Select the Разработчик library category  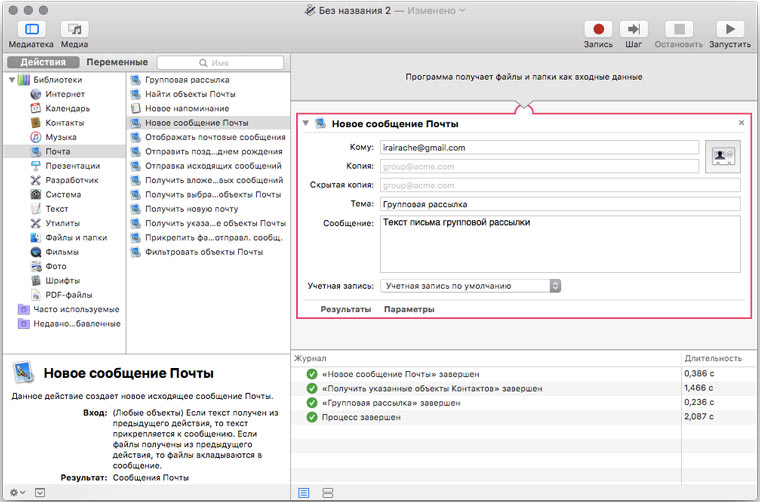pyautogui.click(x=72, y=180)
